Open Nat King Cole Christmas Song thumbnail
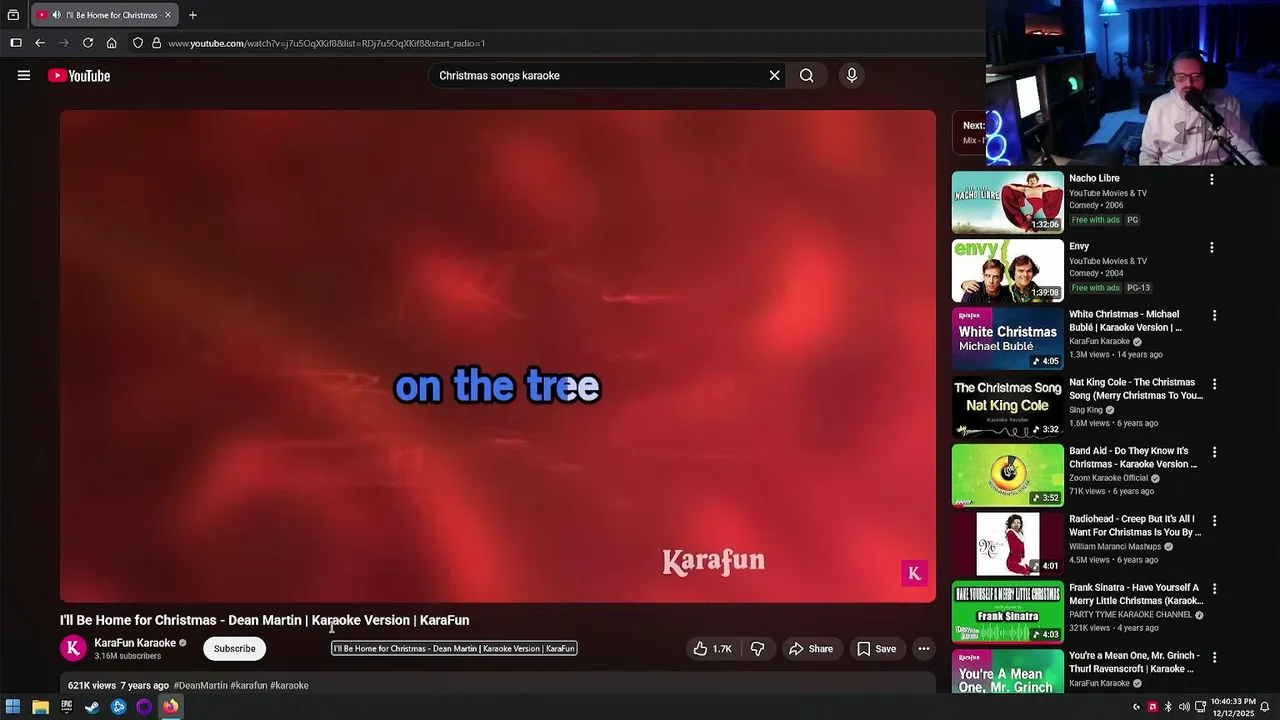 1007,407
